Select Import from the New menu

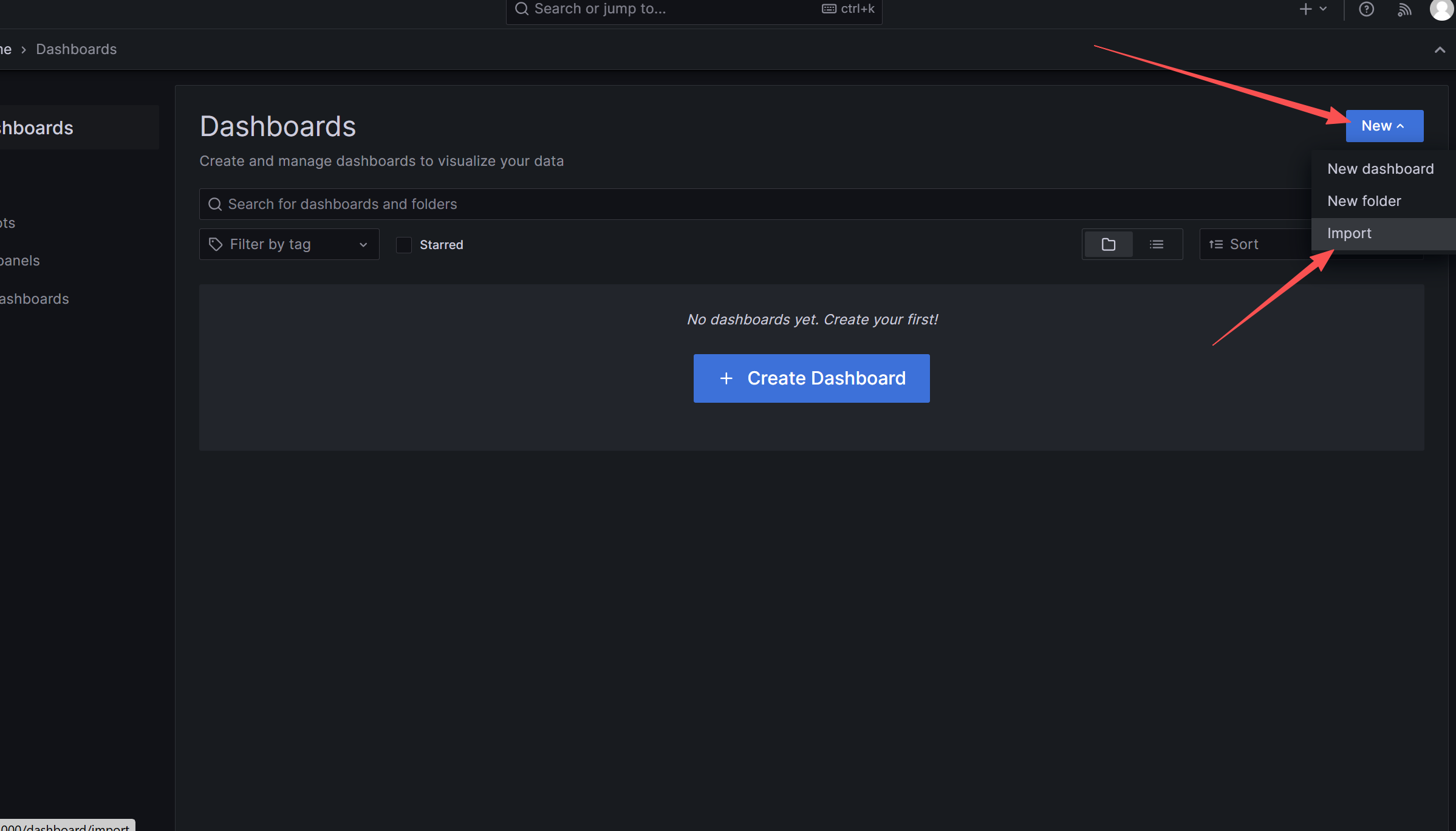coord(1349,233)
